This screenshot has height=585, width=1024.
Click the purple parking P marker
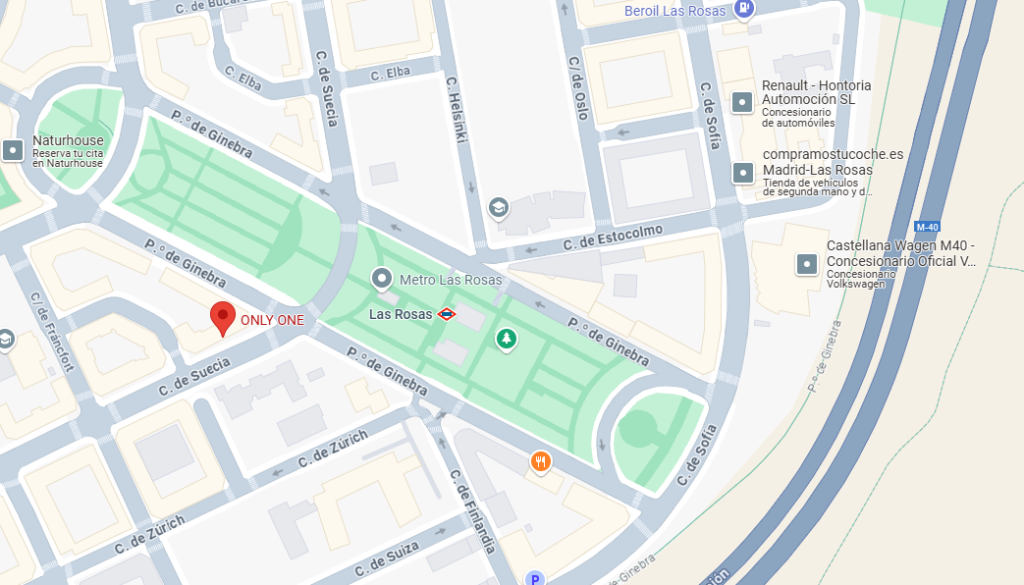(535, 578)
